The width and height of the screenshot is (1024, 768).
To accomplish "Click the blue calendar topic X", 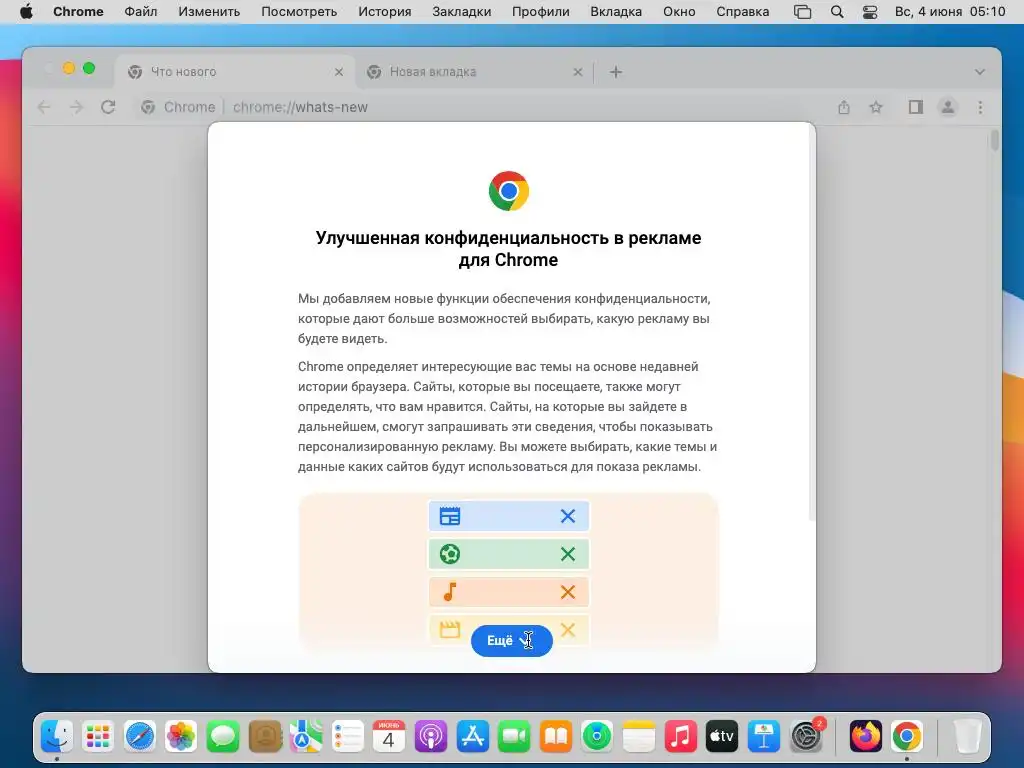I will [x=568, y=516].
